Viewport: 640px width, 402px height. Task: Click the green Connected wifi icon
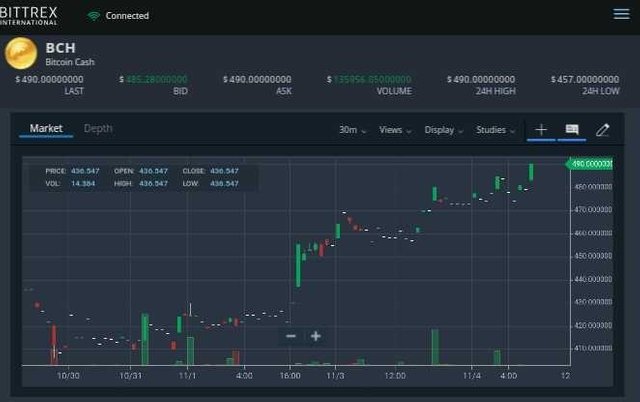click(94, 16)
